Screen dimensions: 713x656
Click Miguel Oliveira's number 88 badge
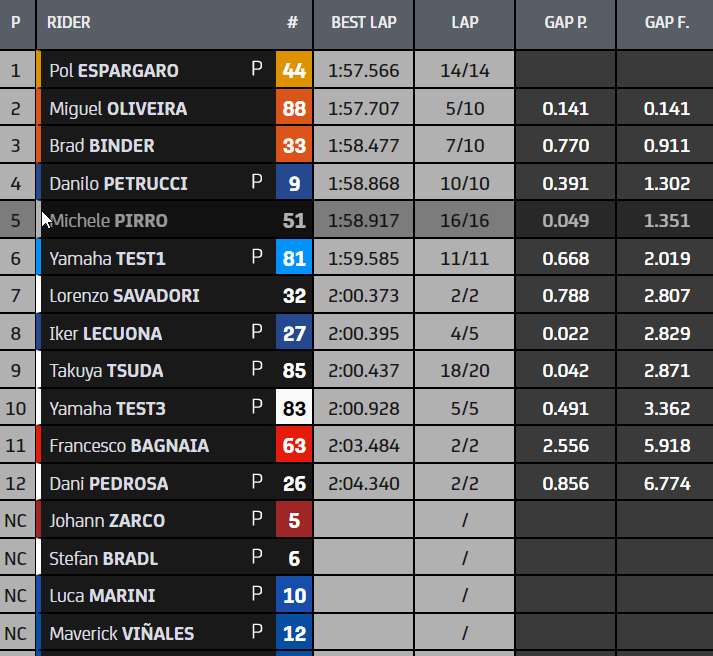[x=294, y=109]
